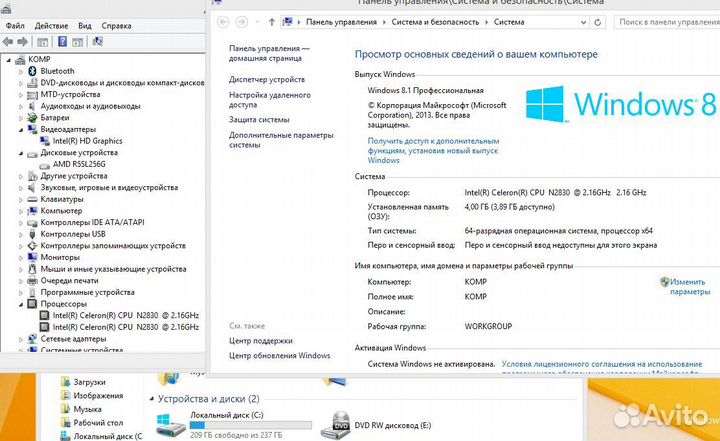Select the Звуковые, игровые и видеоустройства icon

[32, 188]
